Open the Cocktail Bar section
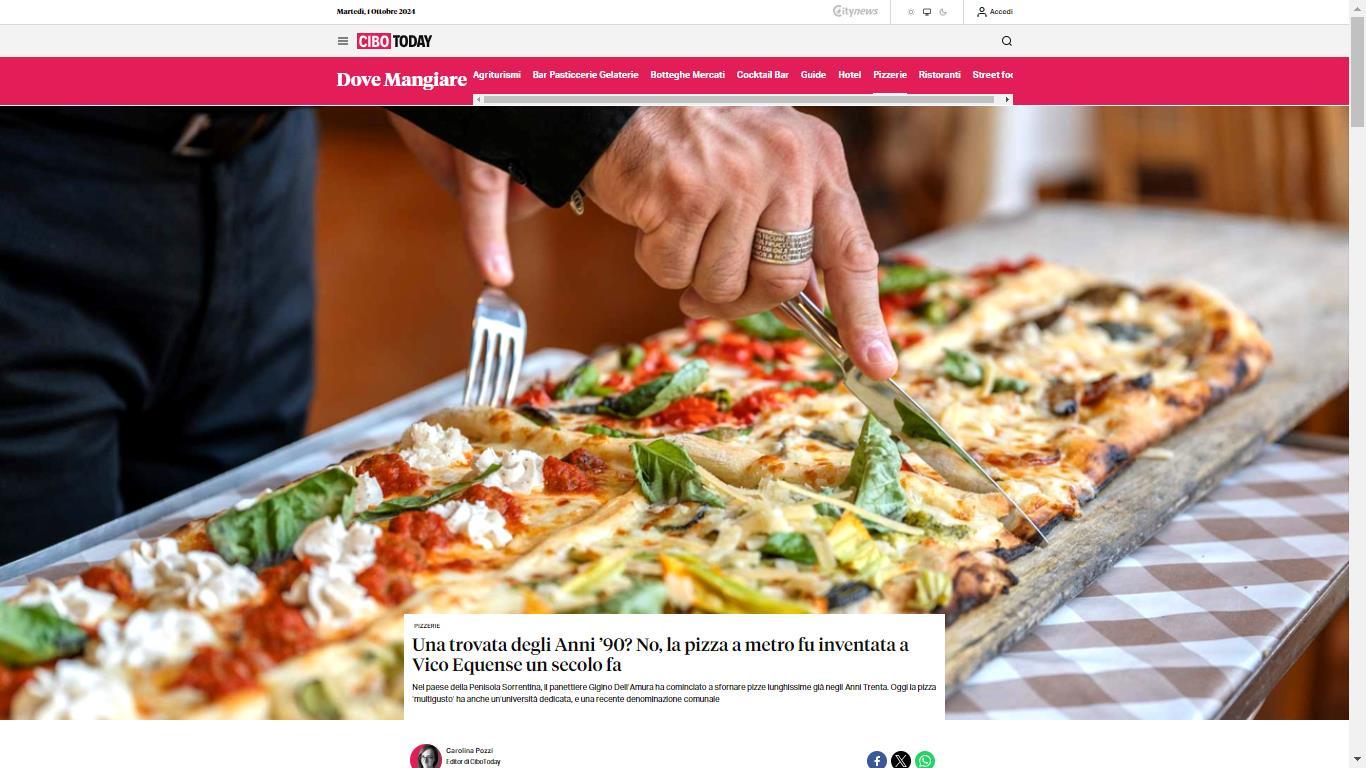This screenshot has height=768, width=1366. (x=763, y=75)
